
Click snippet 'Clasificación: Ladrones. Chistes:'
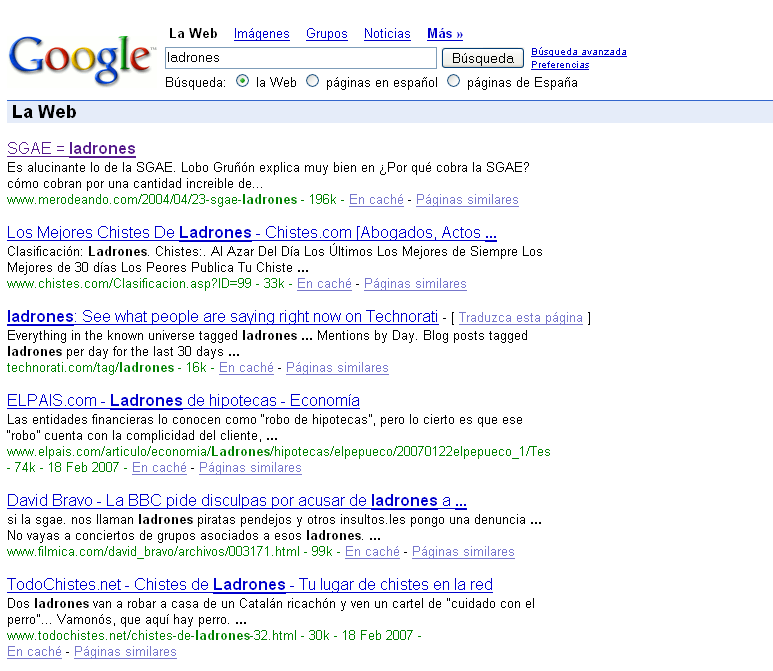pos(275,259)
